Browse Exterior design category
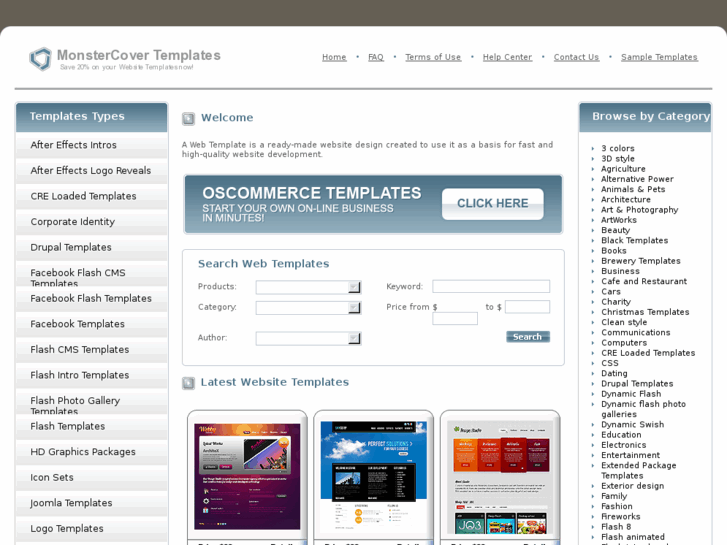This screenshot has height=545, width=727. (632, 486)
